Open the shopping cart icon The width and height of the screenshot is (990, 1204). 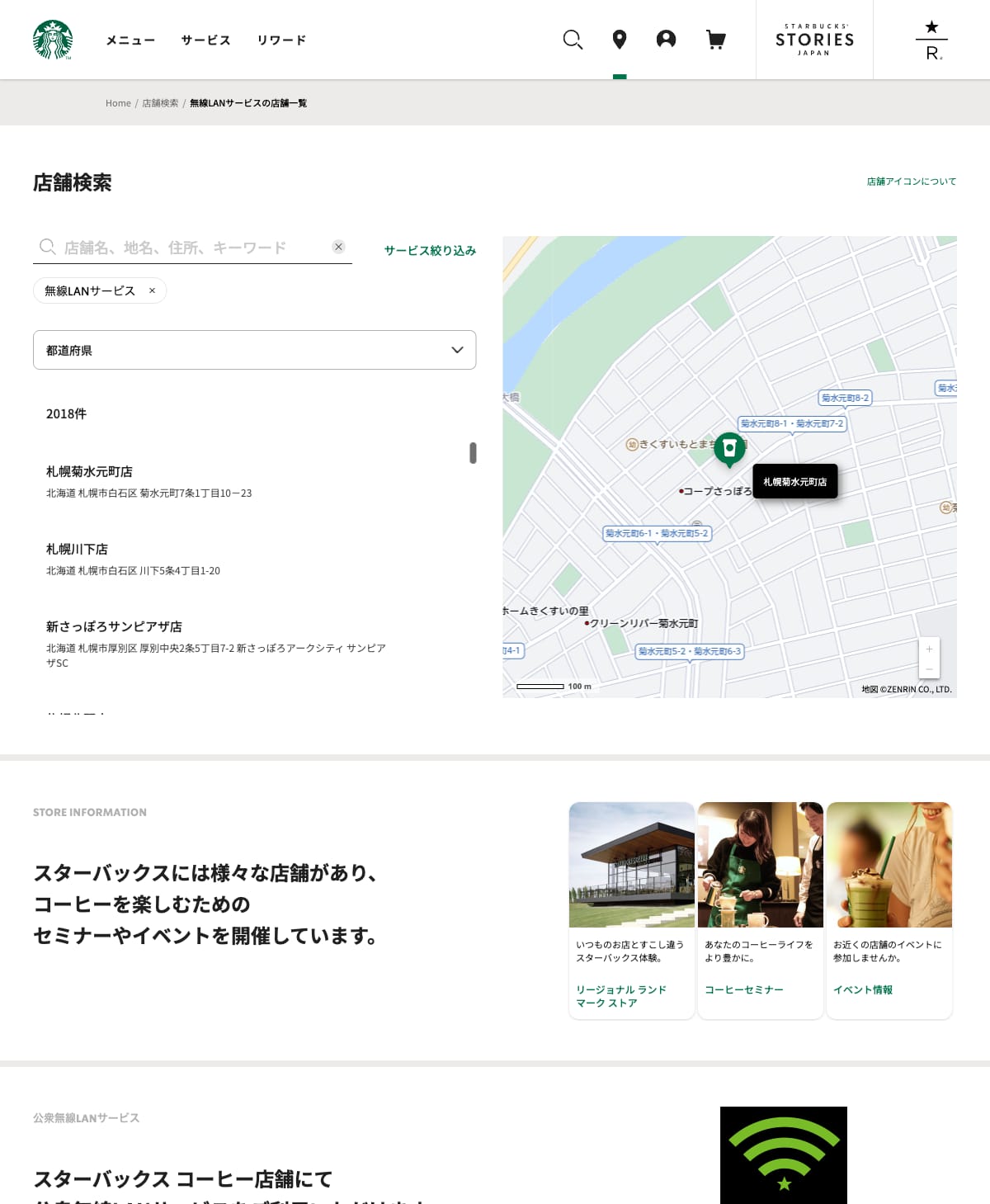tap(716, 40)
